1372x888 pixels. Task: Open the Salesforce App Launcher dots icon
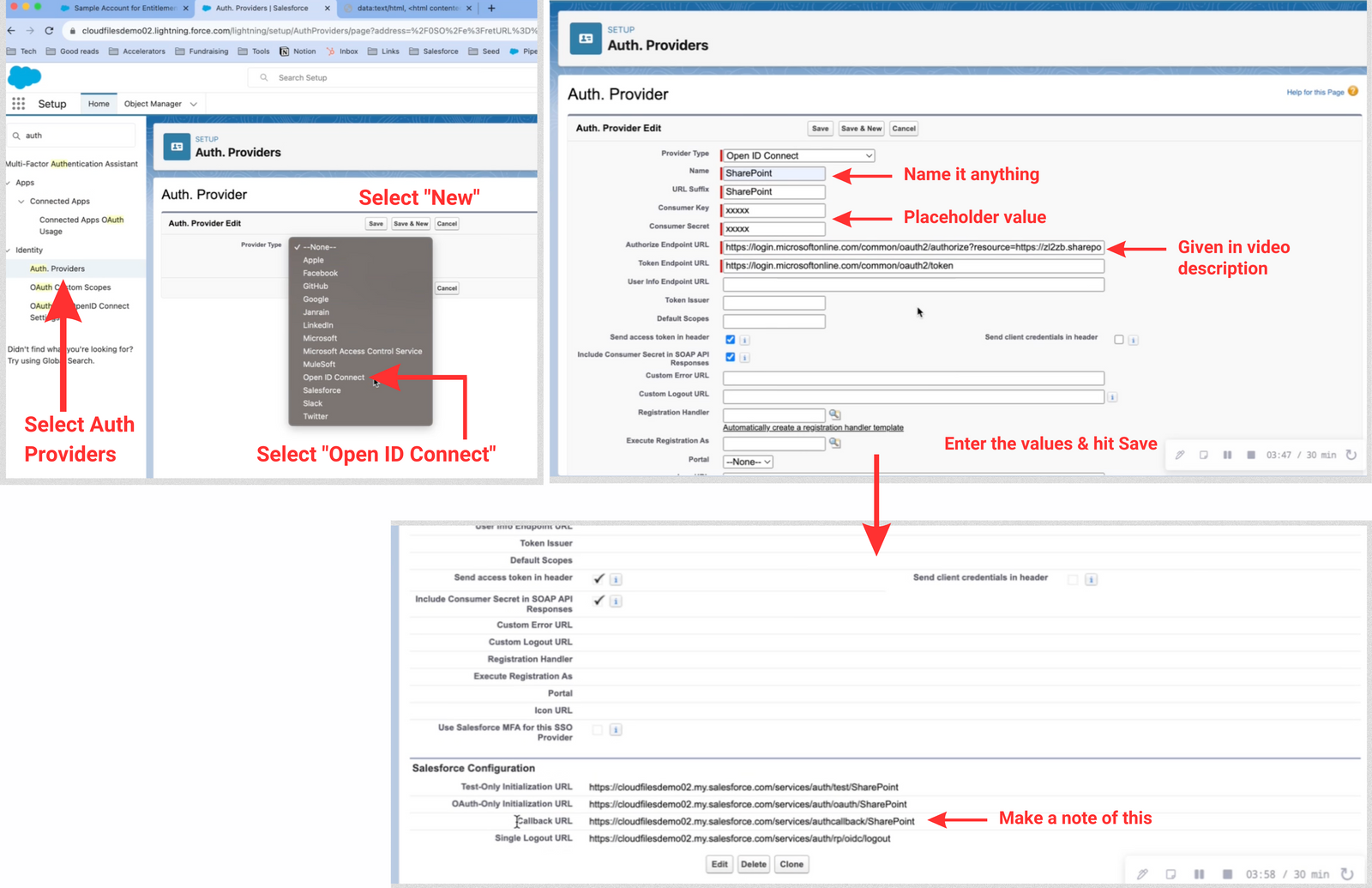pyautogui.click(x=18, y=104)
